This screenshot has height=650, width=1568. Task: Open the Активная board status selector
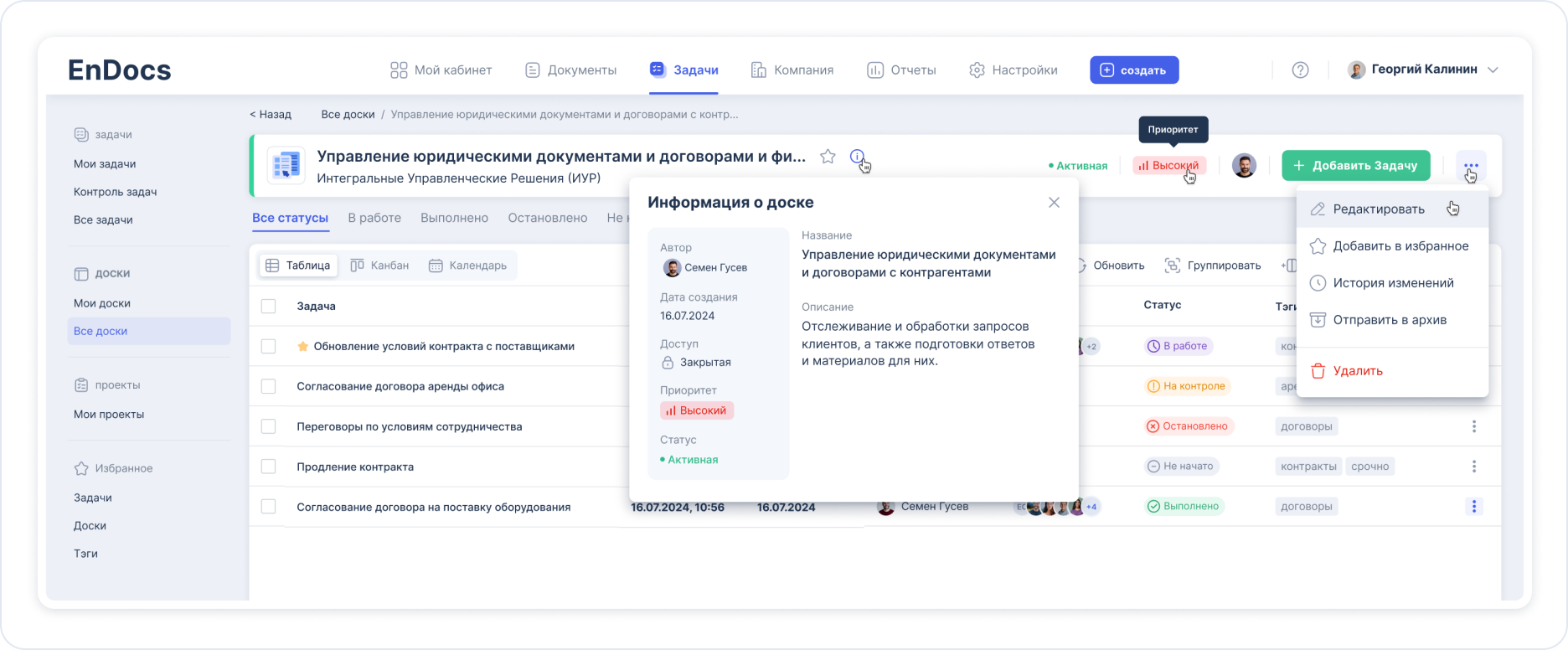[x=1078, y=166]
